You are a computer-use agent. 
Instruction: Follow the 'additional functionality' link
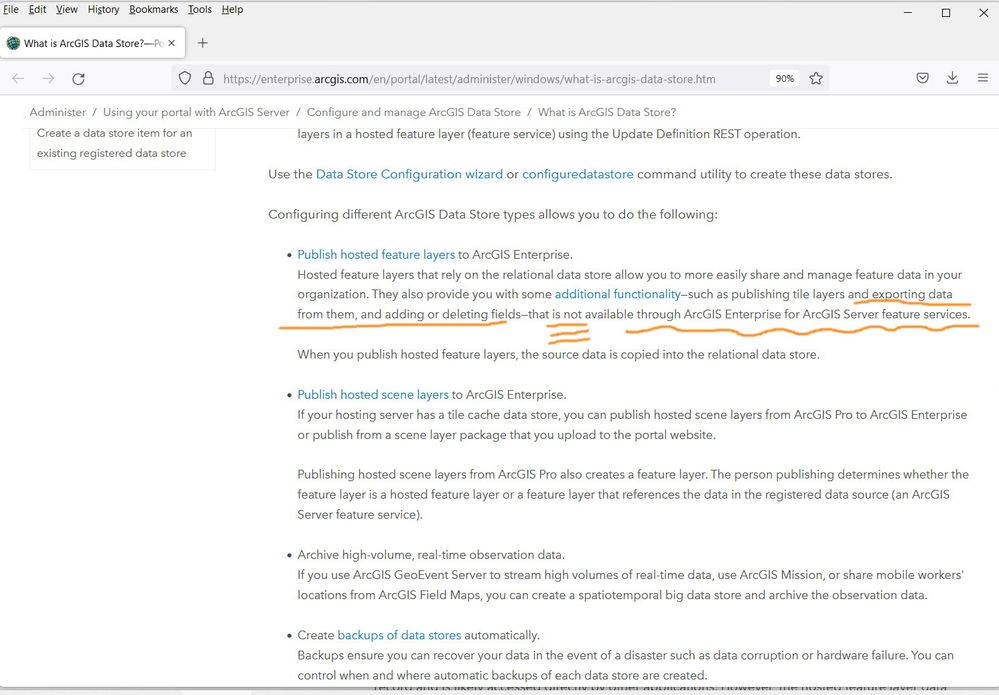tap(617, 294)
